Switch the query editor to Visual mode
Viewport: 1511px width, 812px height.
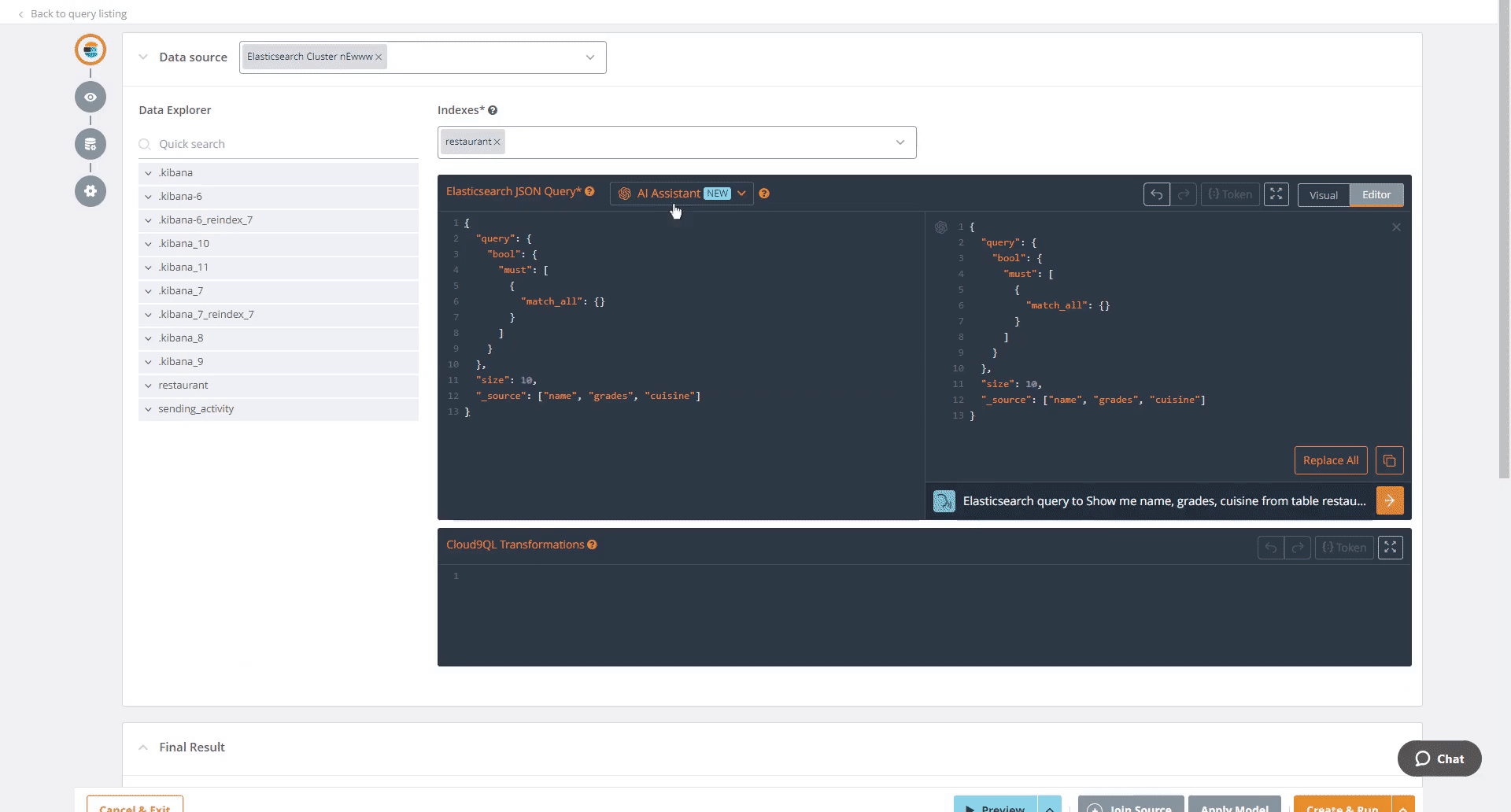tap(1324, 194)
